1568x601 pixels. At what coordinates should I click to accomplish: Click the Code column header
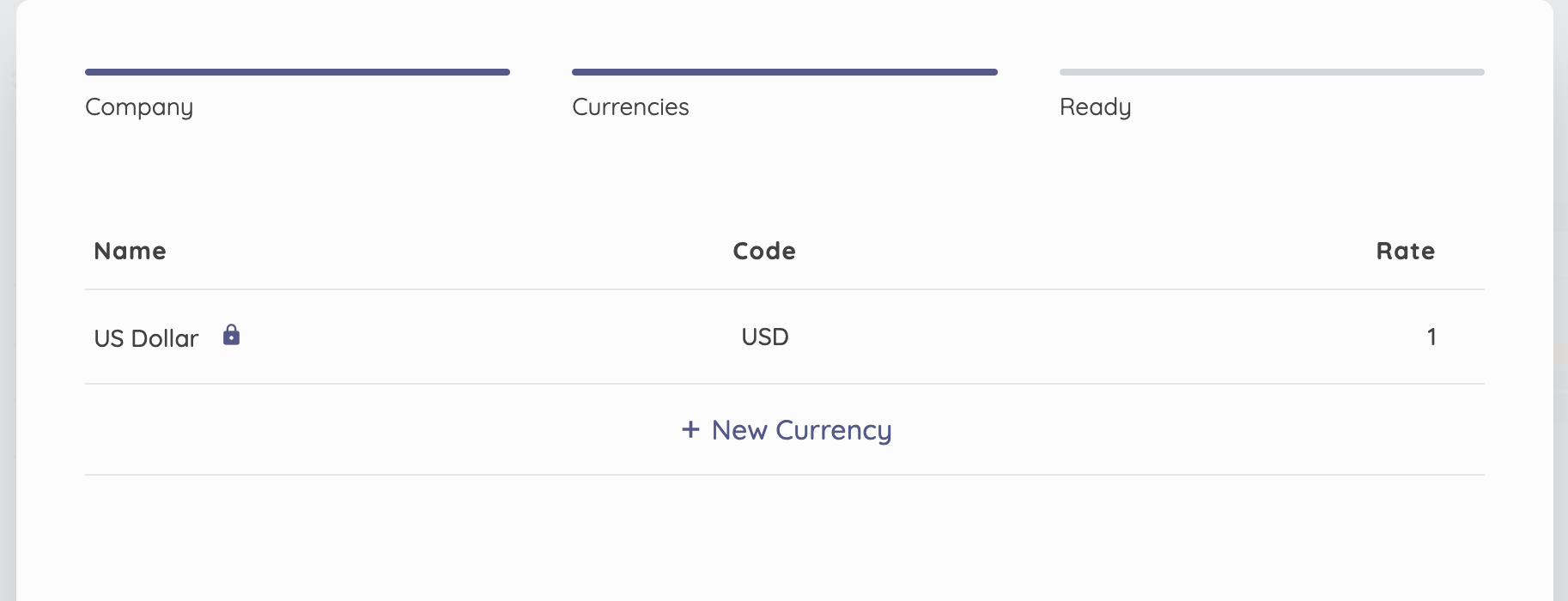click(x=764, y=251)
